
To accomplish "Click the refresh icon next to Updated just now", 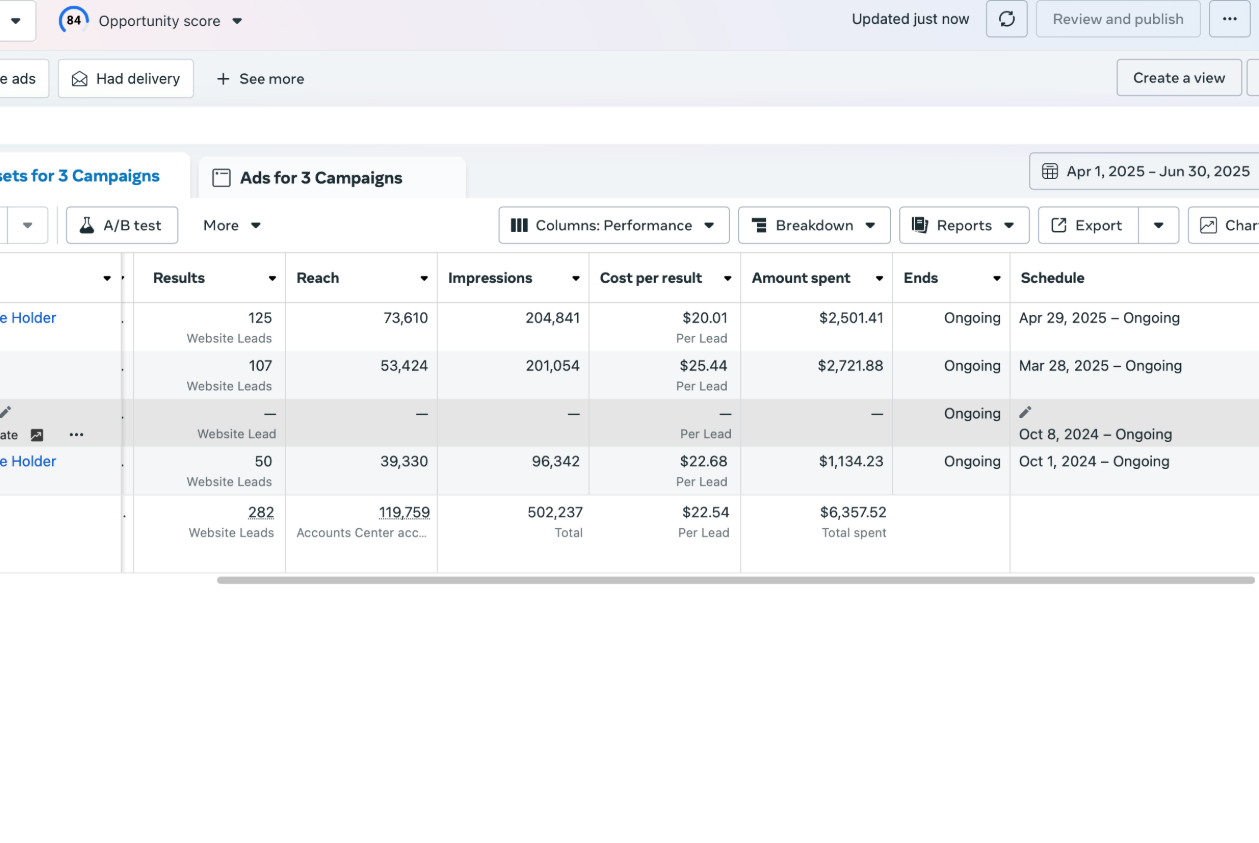I will click(1007, 19).
